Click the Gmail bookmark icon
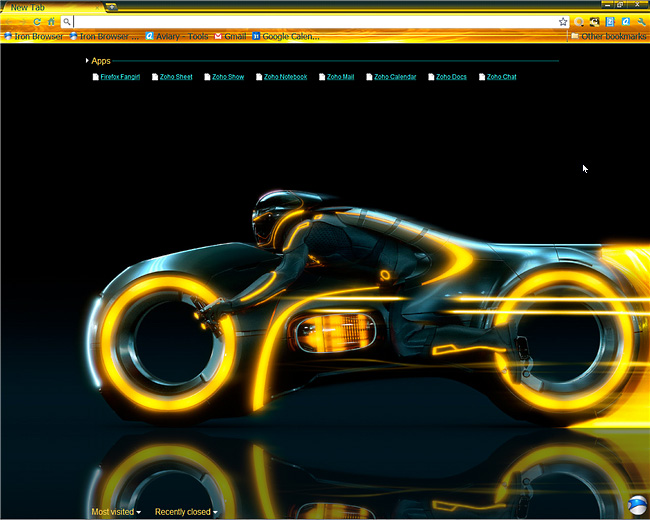Screen dimensions: 650x520 tap(218, 36)
